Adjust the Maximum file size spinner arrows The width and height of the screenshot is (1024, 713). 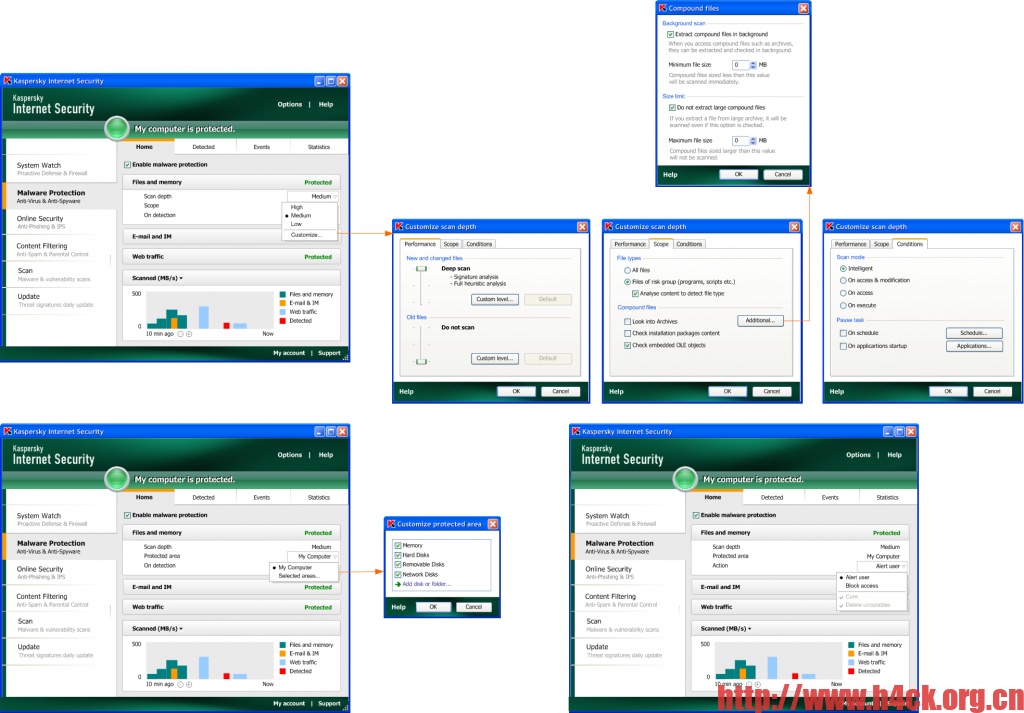tap(753, 140)
